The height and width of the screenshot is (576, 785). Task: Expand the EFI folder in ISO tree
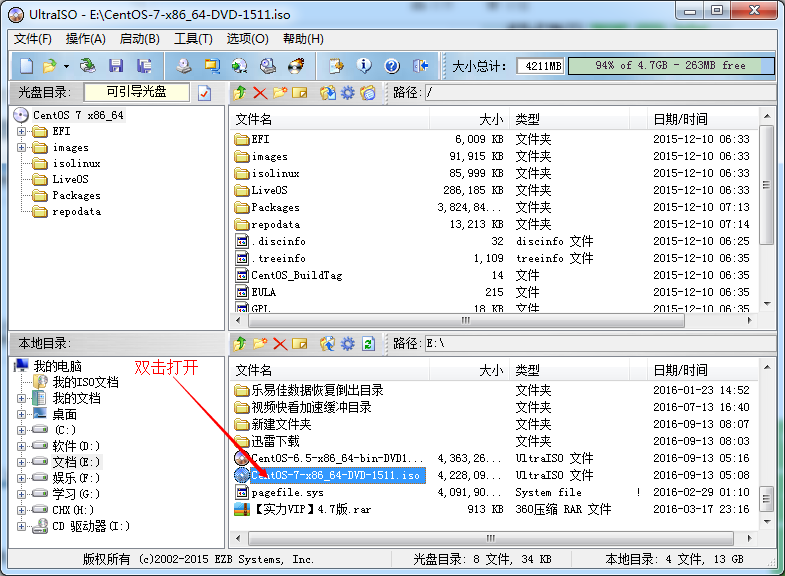coord(22,132)
